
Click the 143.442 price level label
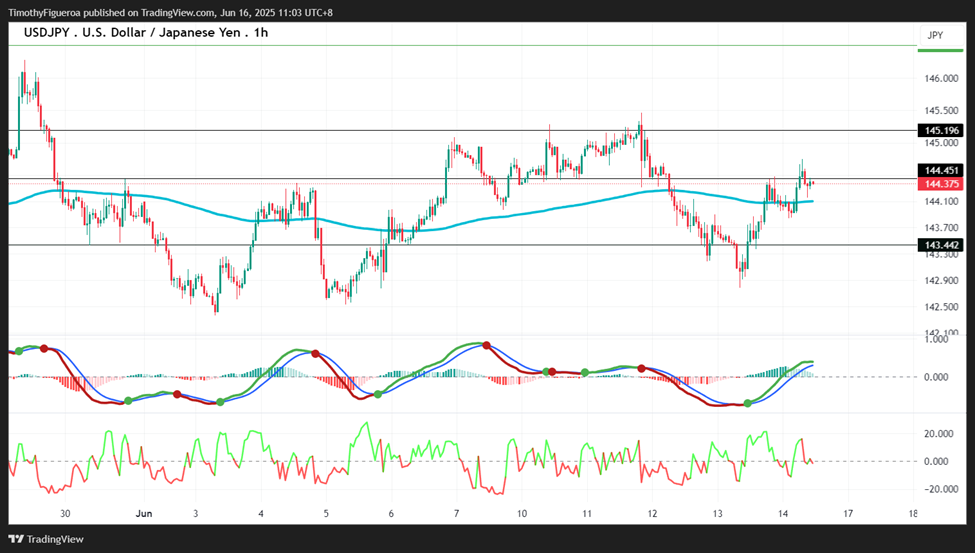941,245
